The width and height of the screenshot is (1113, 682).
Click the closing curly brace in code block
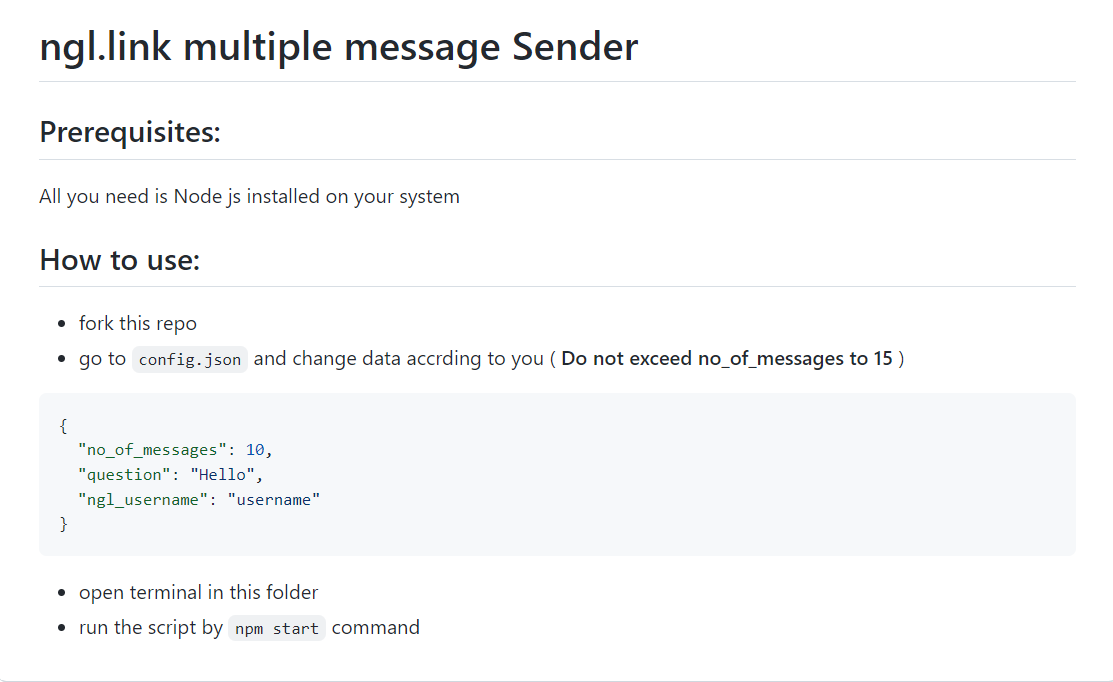click(x=63, y=524)
